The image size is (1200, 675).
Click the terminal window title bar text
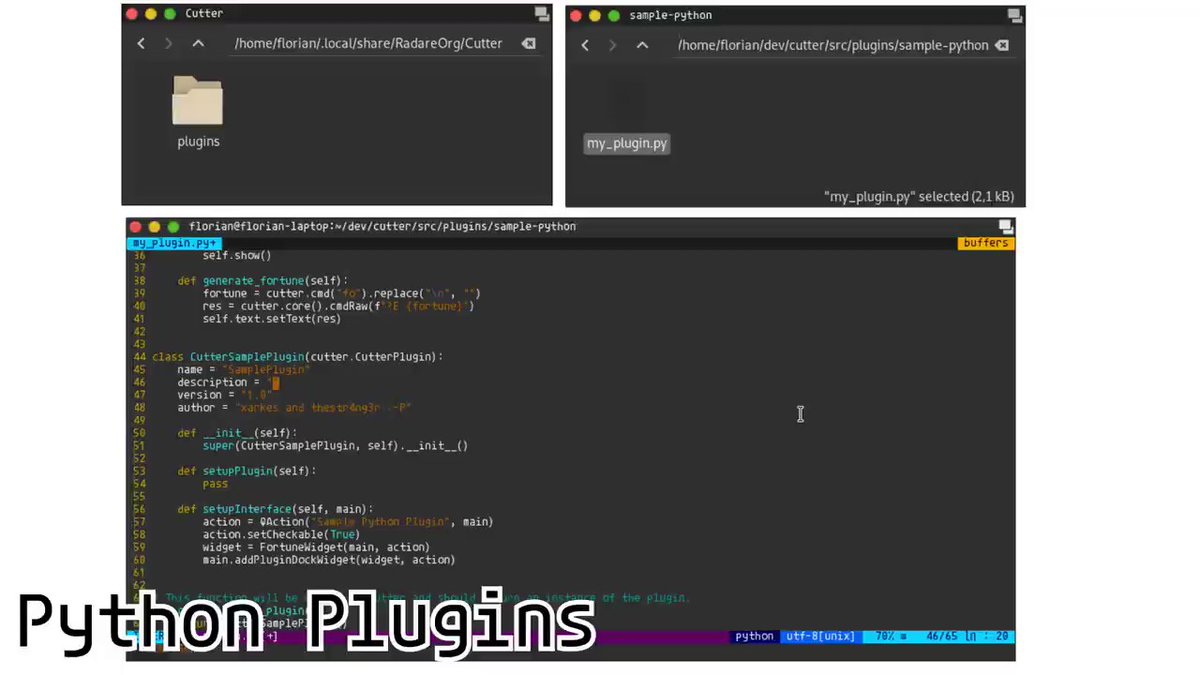382,227
